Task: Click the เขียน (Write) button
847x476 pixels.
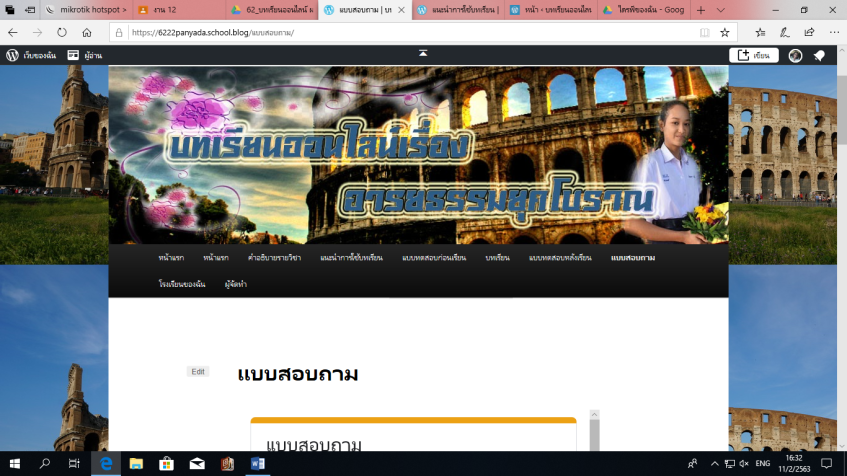Action: click(x=754, y=56)
